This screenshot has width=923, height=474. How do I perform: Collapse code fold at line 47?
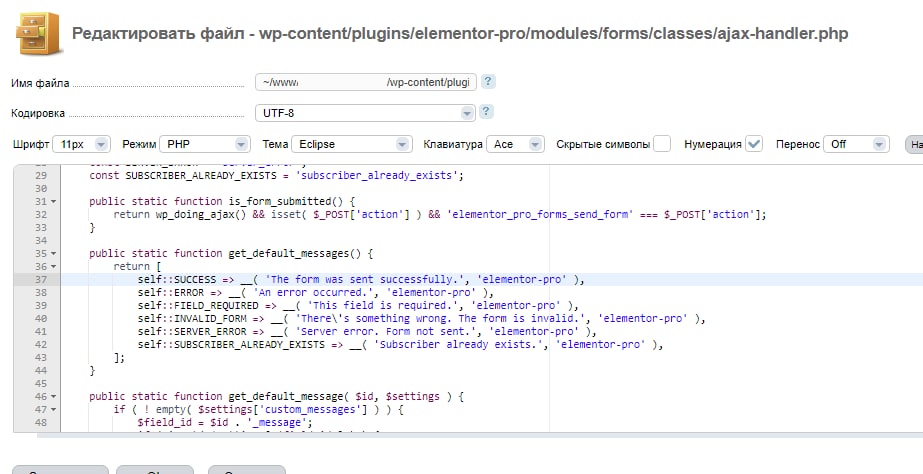coord(54,409)
